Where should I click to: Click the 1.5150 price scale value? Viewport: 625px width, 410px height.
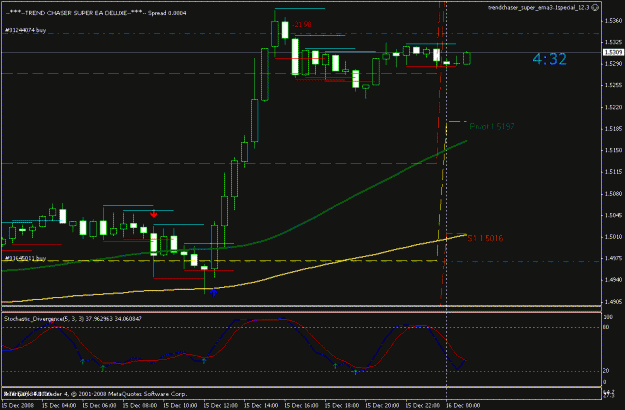pos(613,150)
